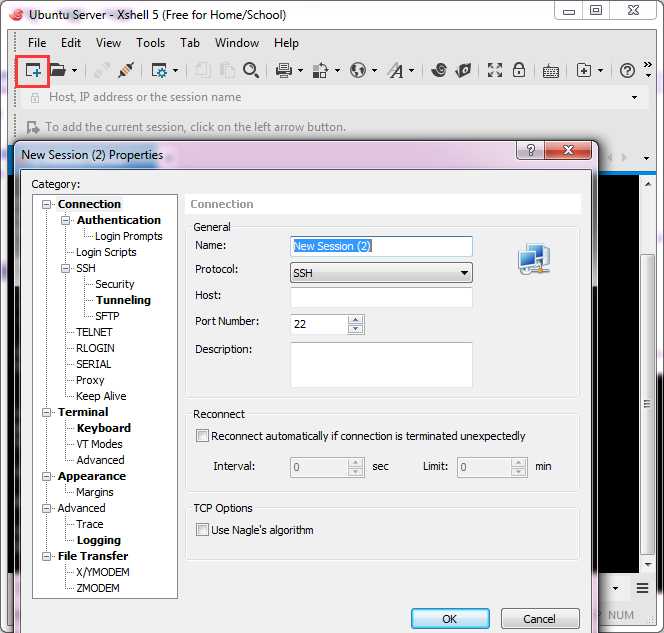Click the Name input field
This screenshot has width=664, height=633.
(x=381, y=246)
